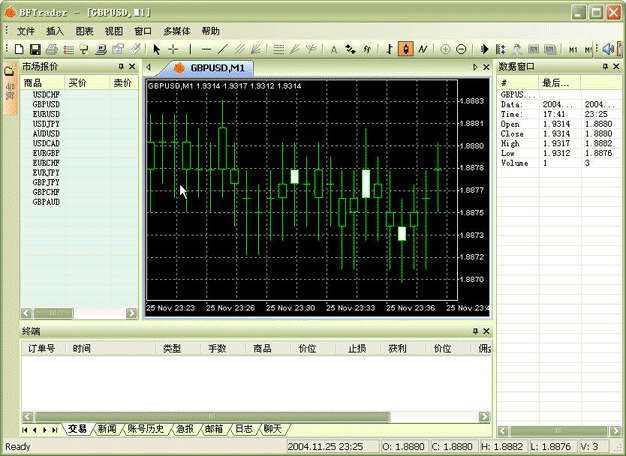Select the crosshair tool
This screenshot has height=456, width=626.
point(173,50)
